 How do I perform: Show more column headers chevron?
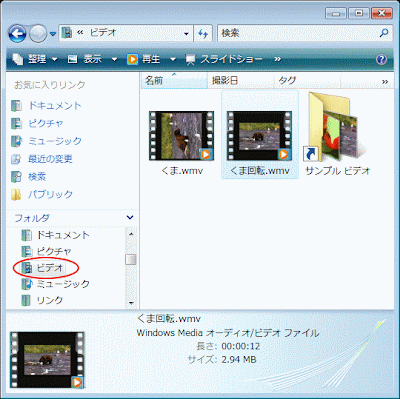coord(385,81)
